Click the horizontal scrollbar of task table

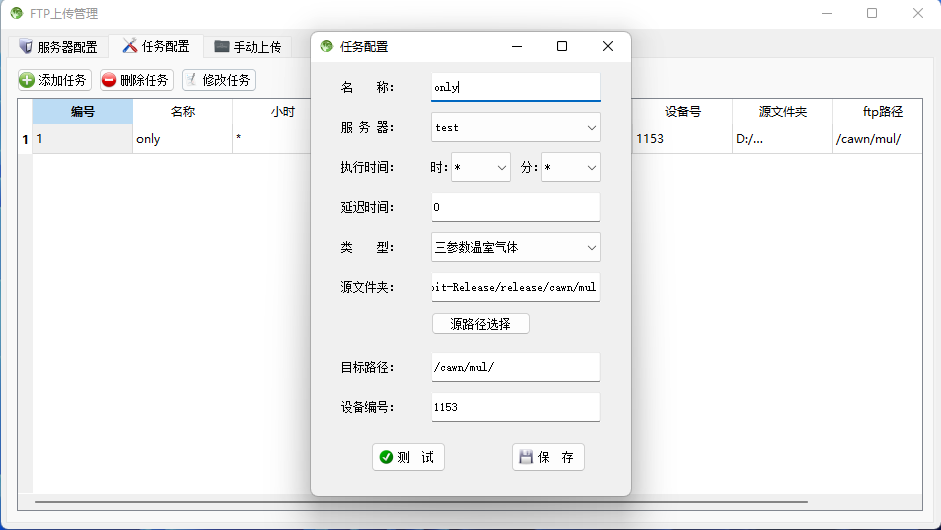coord(421,501)
